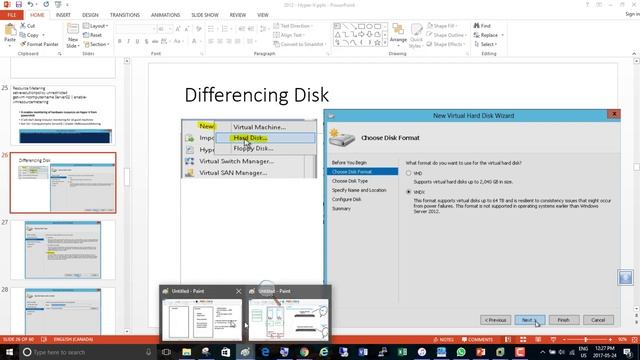Select the second Untitled - Paint preview
The image size is (640, 360).
click(288, 313)
